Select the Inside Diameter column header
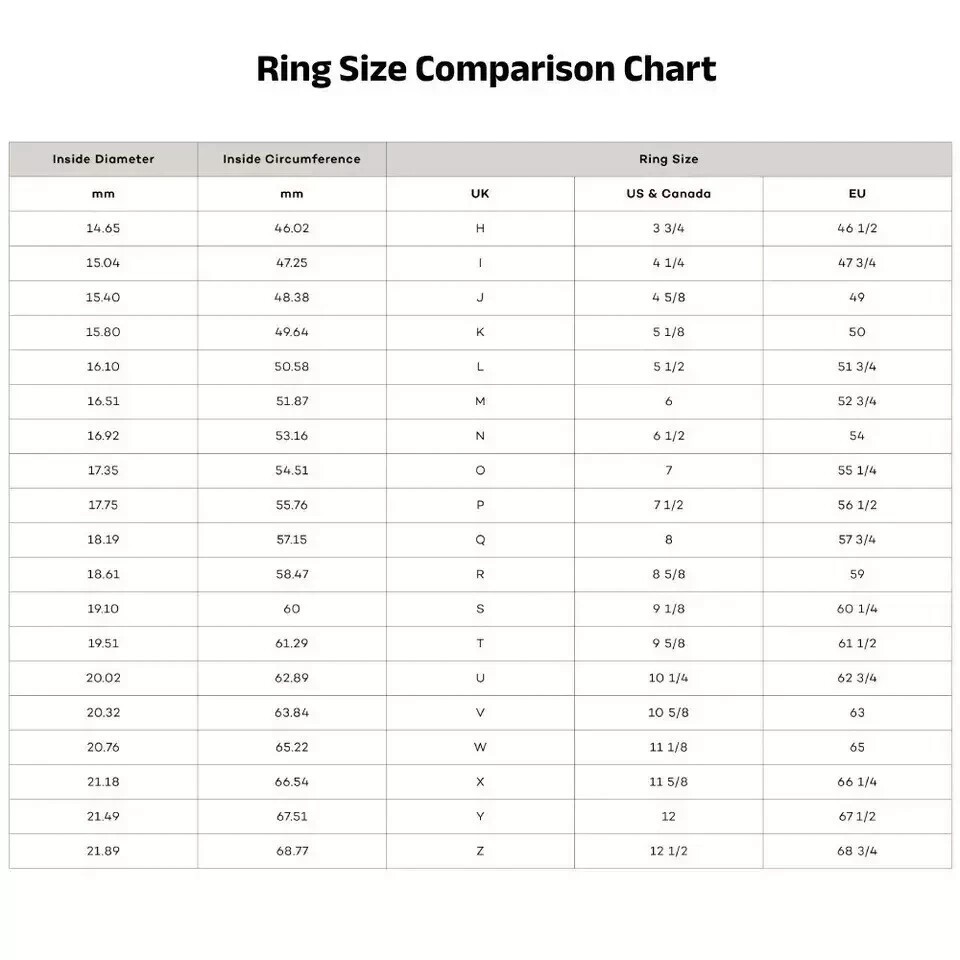The image size is (960, 960). pyautogui.click(x=103, y=159)
